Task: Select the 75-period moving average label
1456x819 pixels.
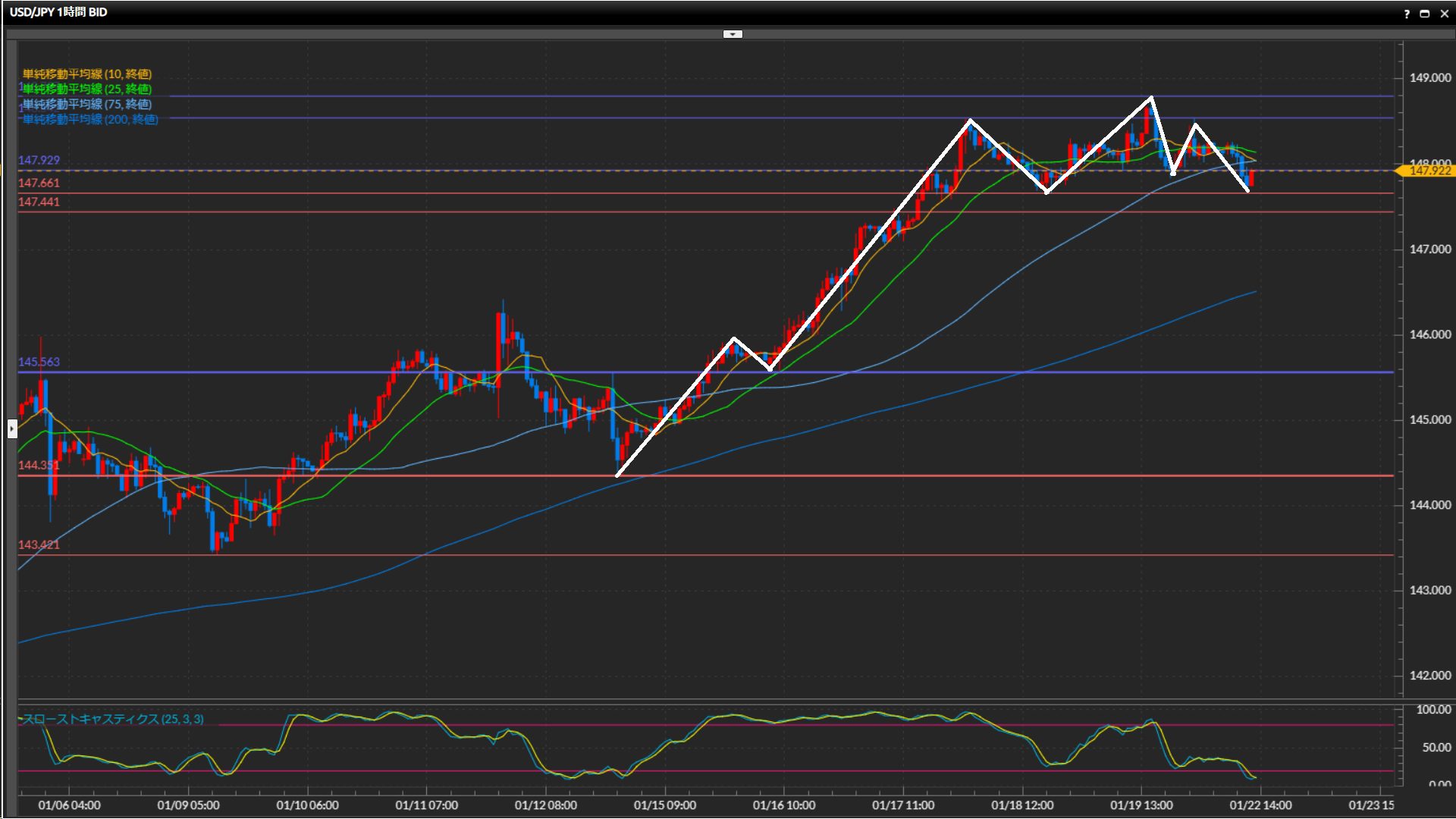Action: click(87, 105)
